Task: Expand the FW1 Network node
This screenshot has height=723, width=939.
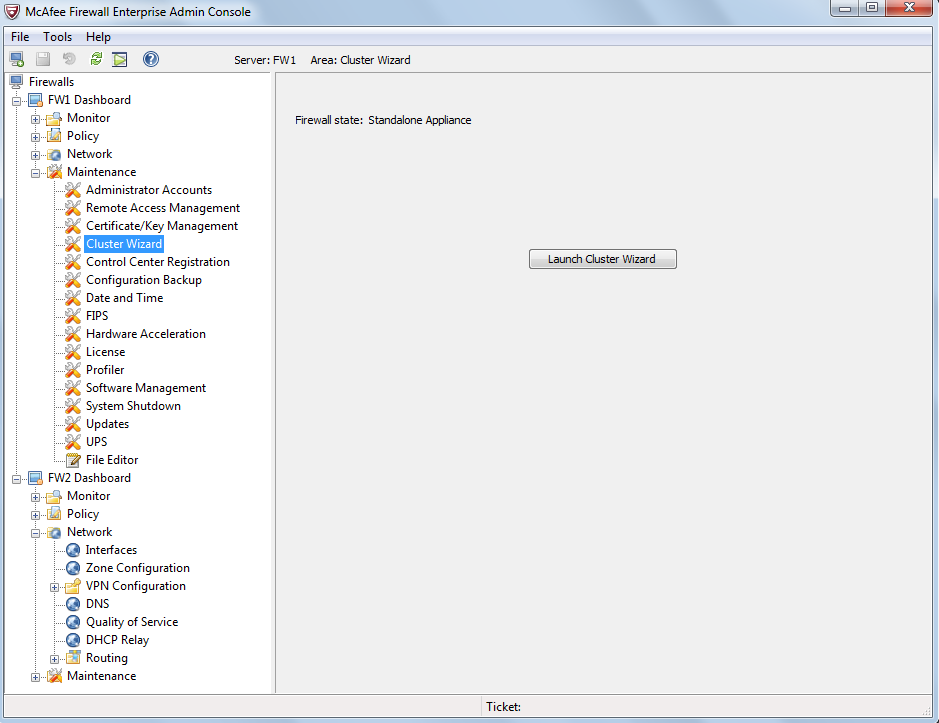Action: pos(35,155)
